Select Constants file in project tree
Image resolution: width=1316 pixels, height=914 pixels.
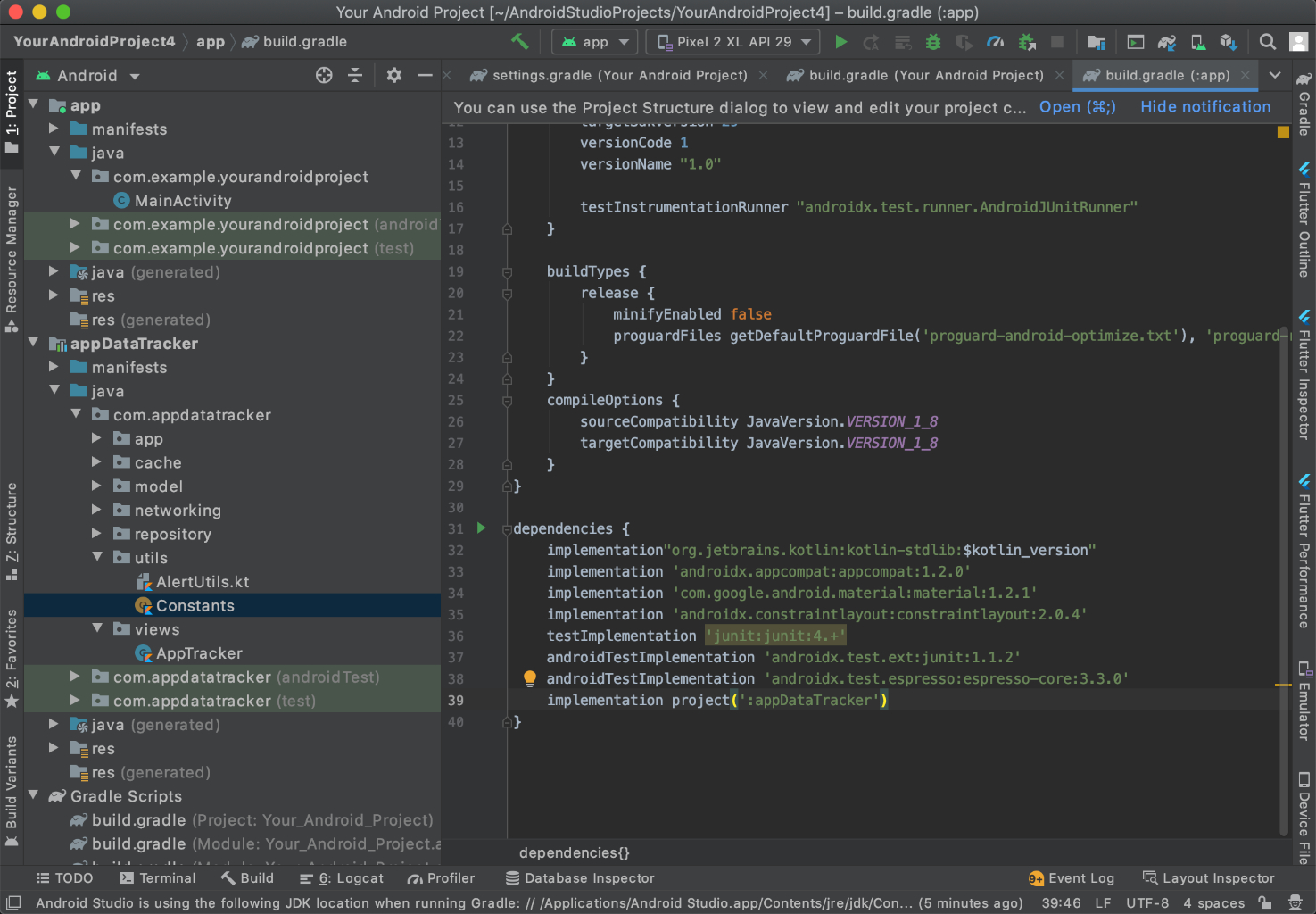tap(232, 605)
